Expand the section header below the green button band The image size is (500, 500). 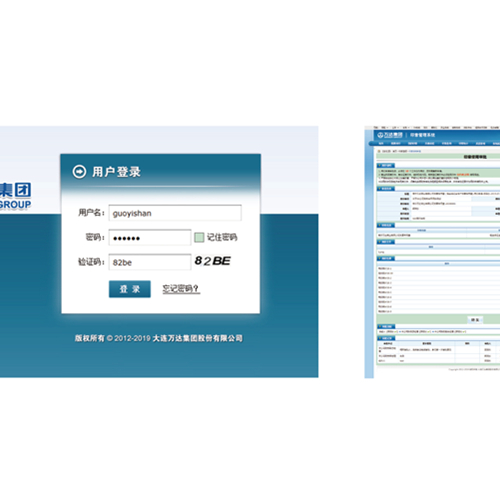(386, 326)
